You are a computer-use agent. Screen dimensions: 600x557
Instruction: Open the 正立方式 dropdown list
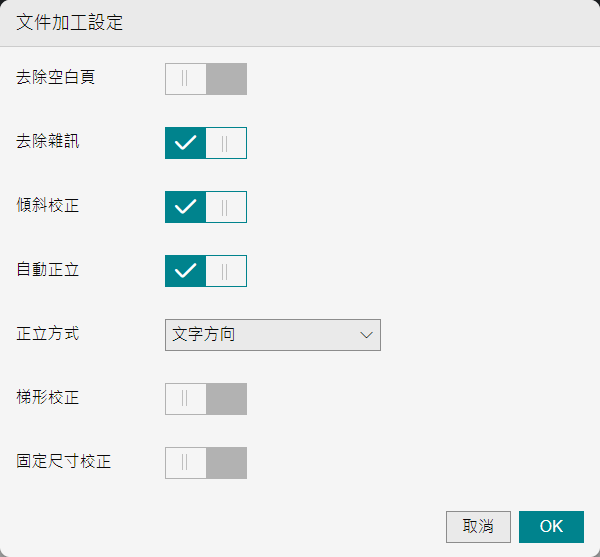pyautogui.click(x=272, y=335)
